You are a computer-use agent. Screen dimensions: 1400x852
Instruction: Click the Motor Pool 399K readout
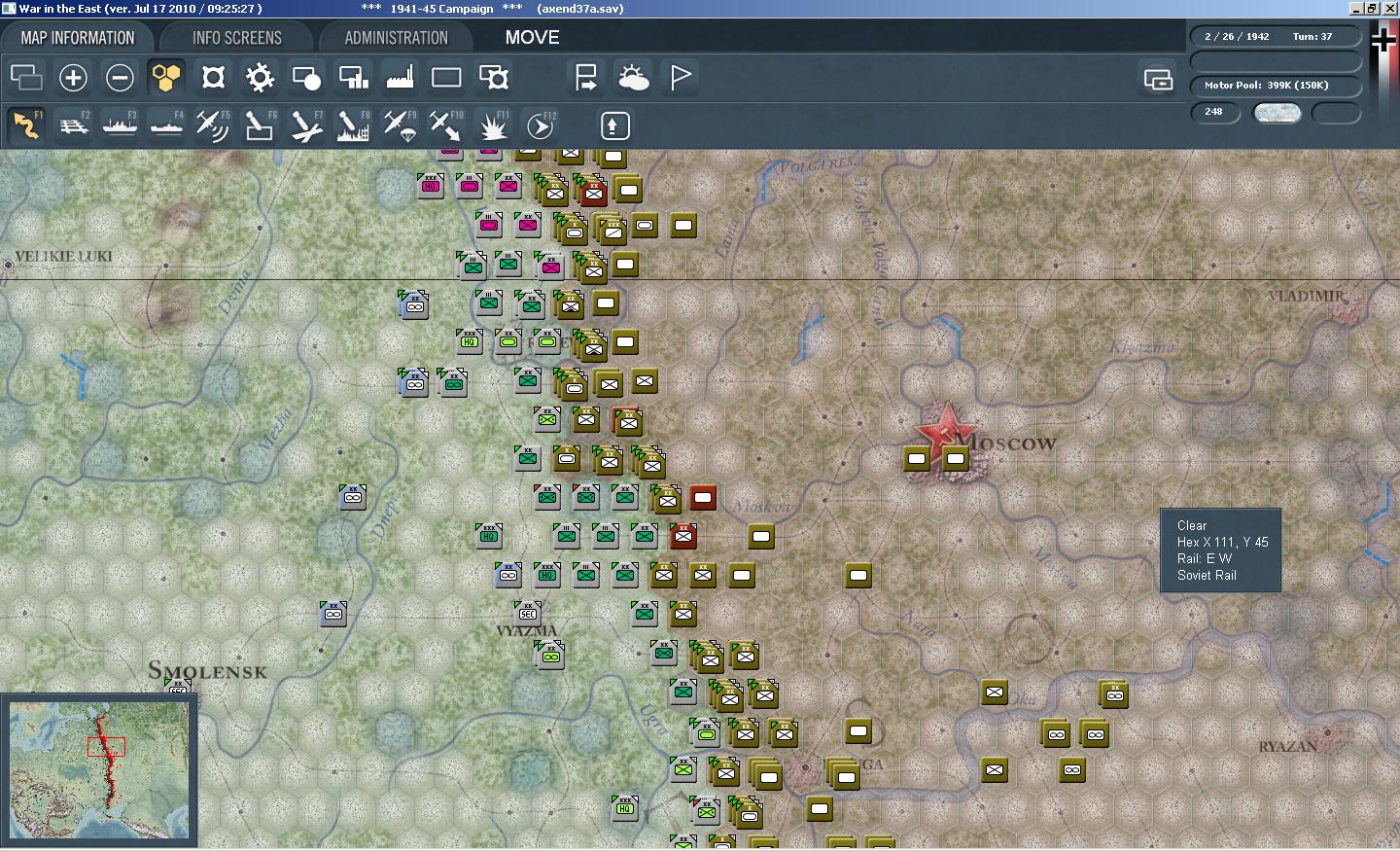tap(1275, 86)
